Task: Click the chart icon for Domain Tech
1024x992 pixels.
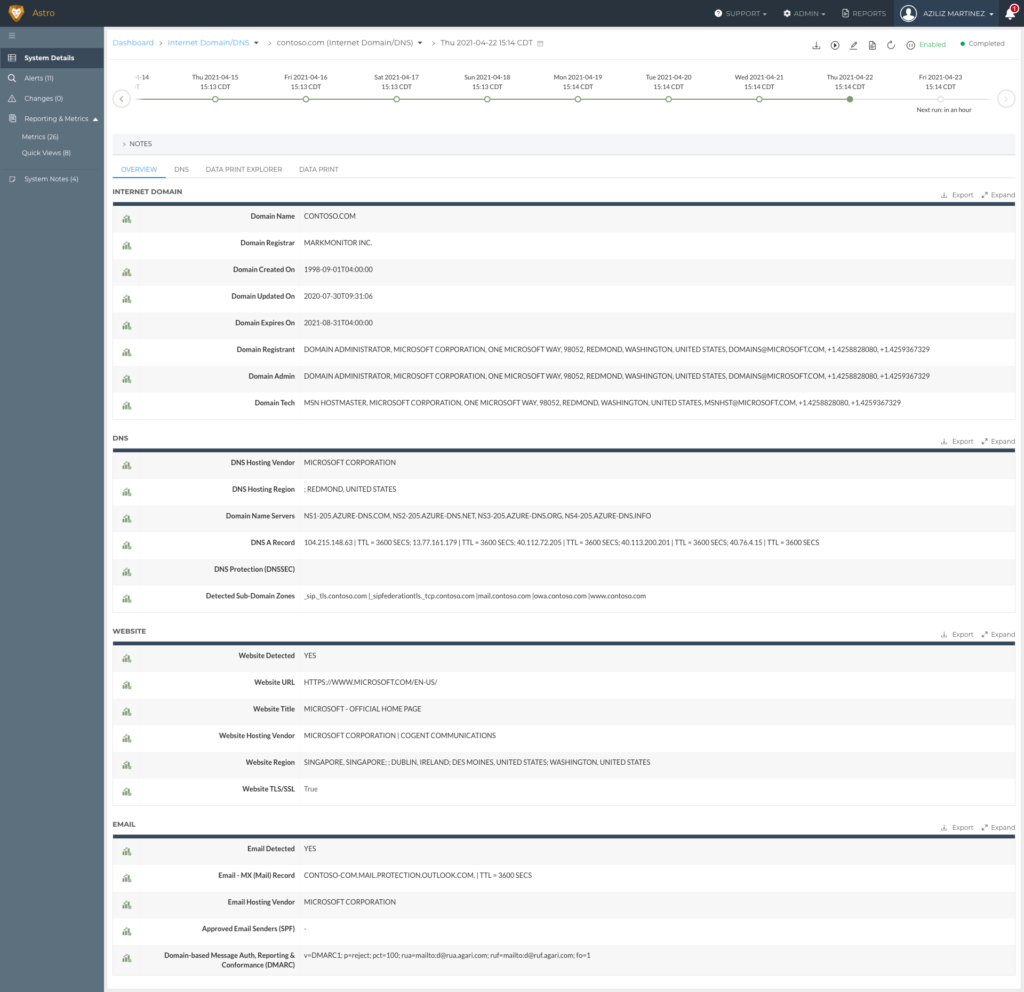Action: [x=127, y=406]
